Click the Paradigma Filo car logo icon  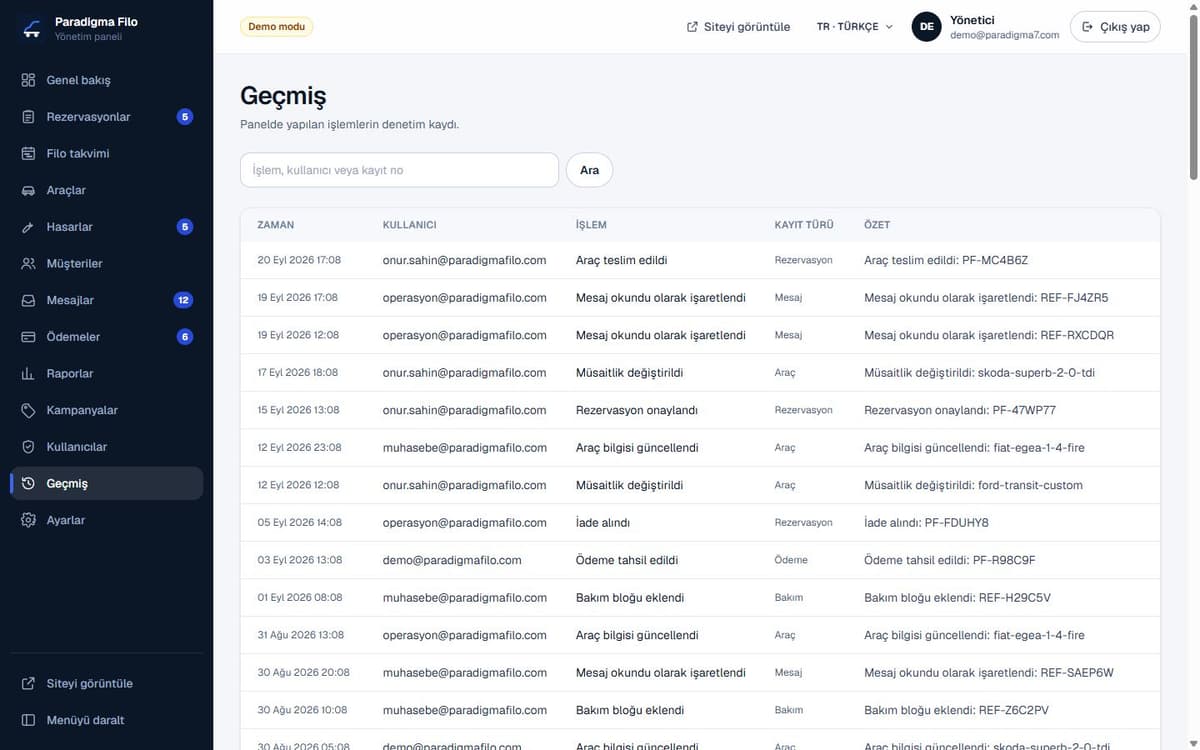(x=32, y=28)
